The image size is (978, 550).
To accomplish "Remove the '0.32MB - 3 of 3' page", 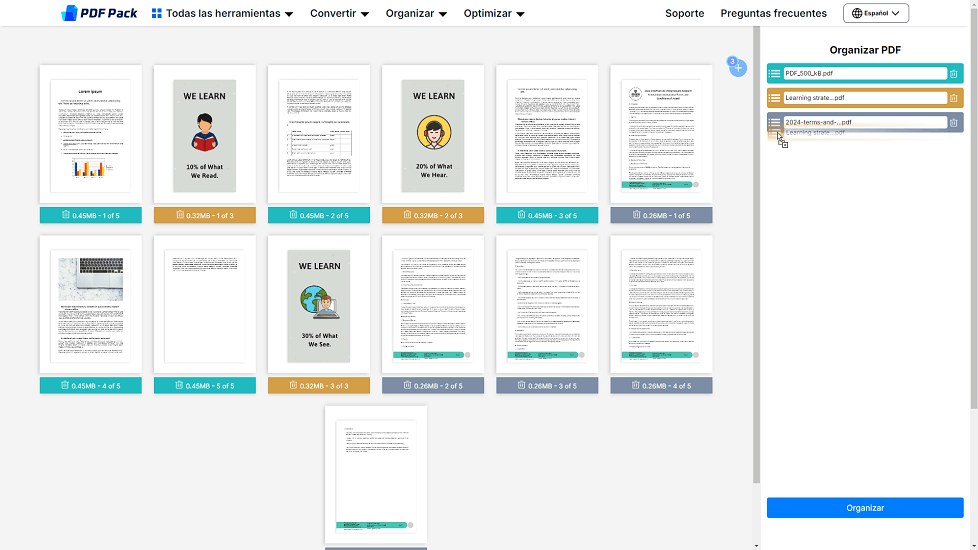I will [x=294, y=385].
